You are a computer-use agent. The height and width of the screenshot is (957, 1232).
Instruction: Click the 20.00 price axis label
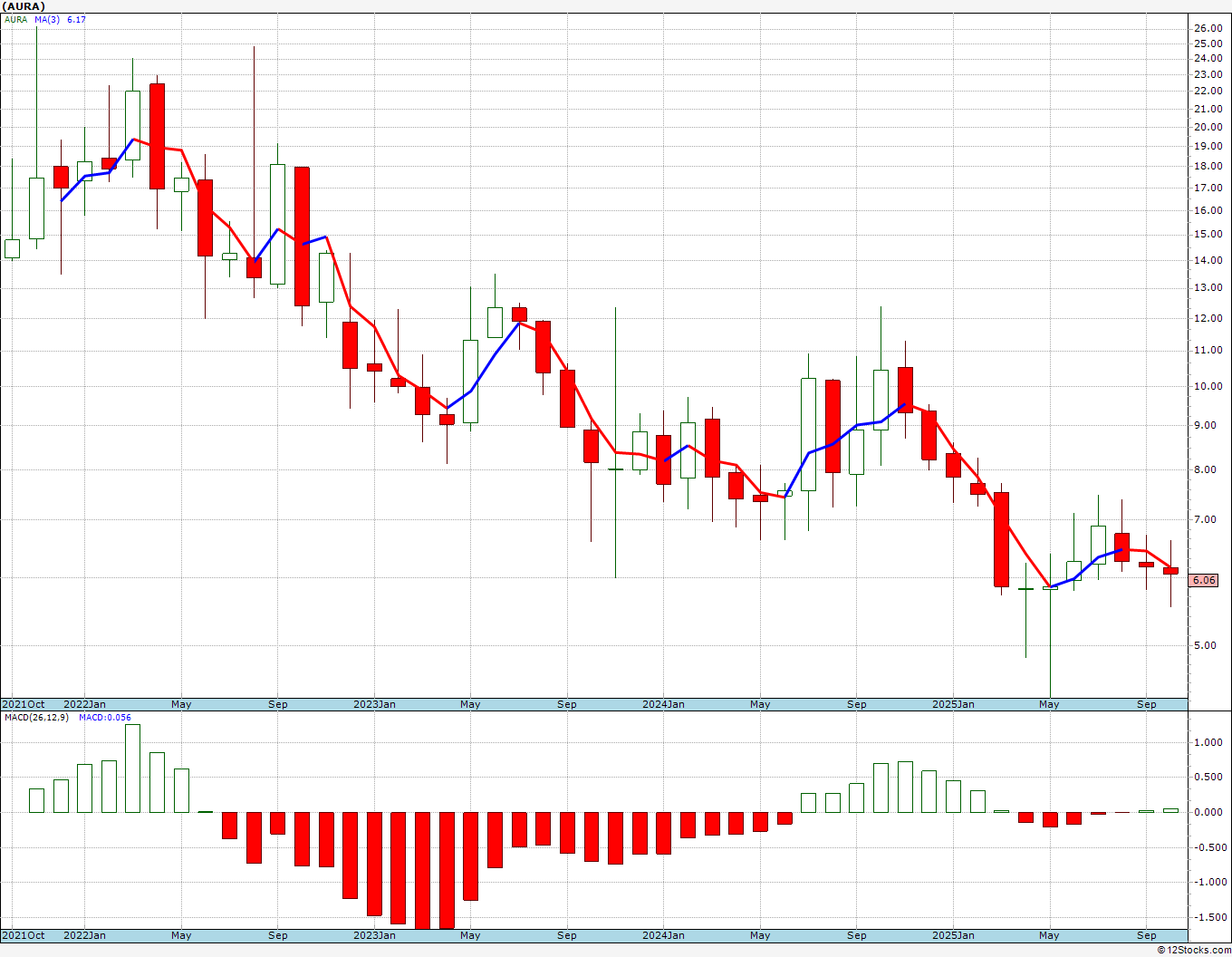pos(1208,128)
